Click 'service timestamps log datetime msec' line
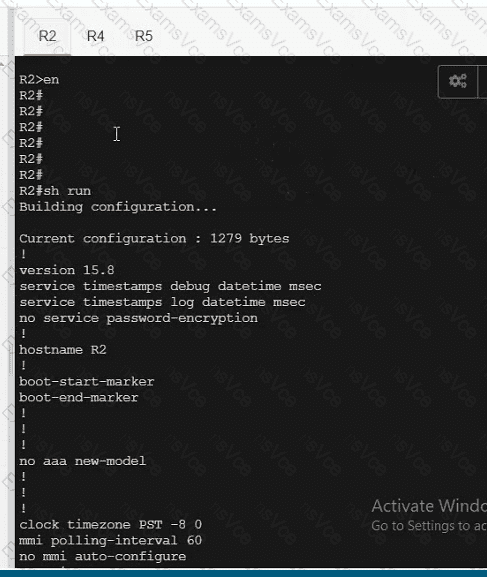This screenshot has height=577, width=487. click(162, 302)
